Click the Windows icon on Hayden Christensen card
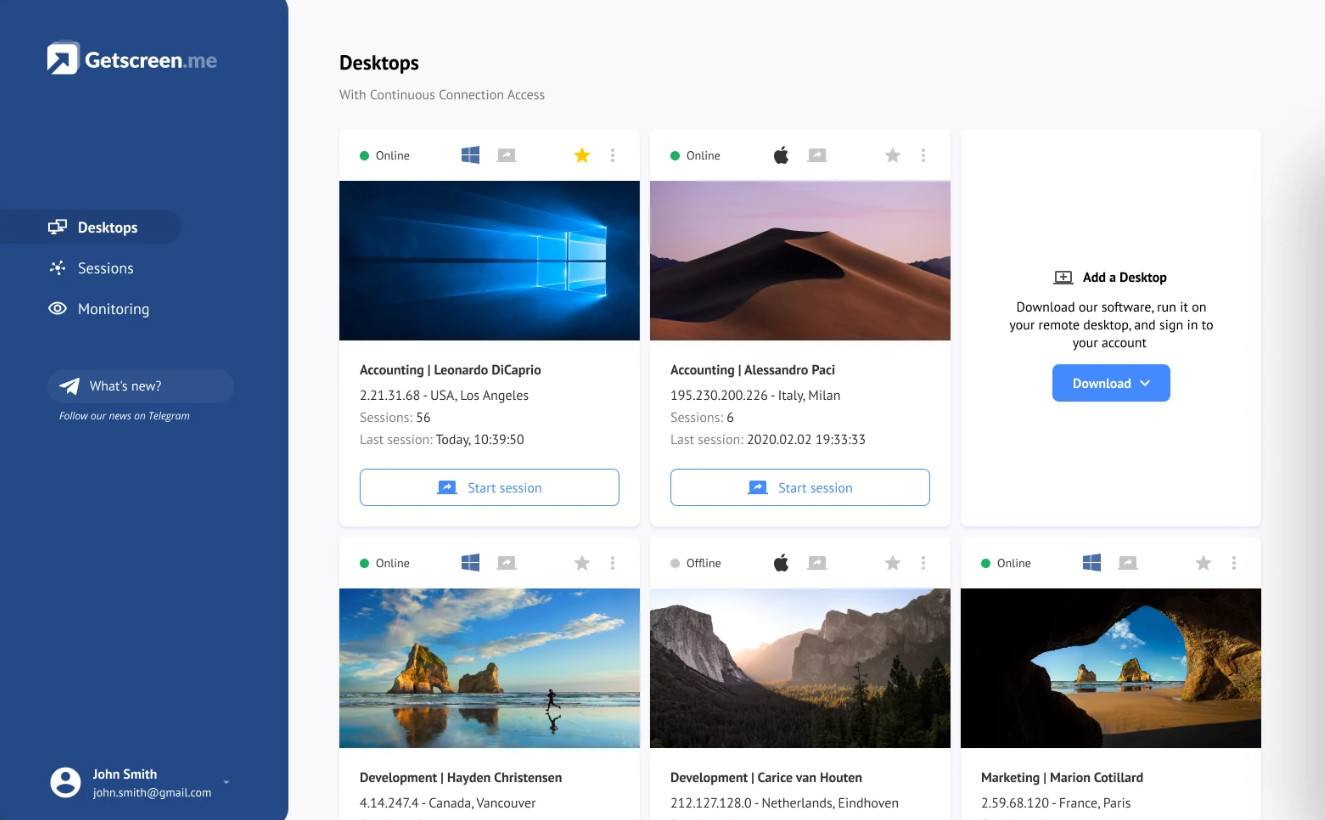The width and height of the screenshot is (1325, 820). coord(470,563)
